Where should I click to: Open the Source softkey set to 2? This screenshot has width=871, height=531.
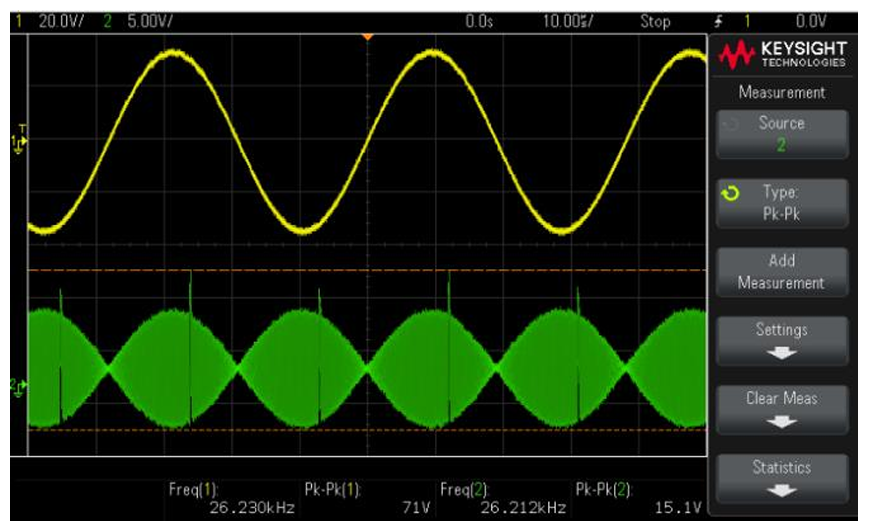(782, 134)
